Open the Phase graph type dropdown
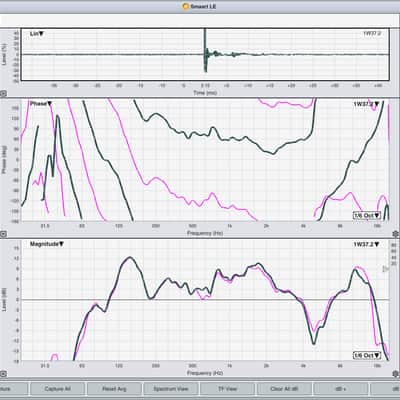Image resolution: width=400 pixels, height=400 pixels. pyautogui.click(x=41, y=104)
